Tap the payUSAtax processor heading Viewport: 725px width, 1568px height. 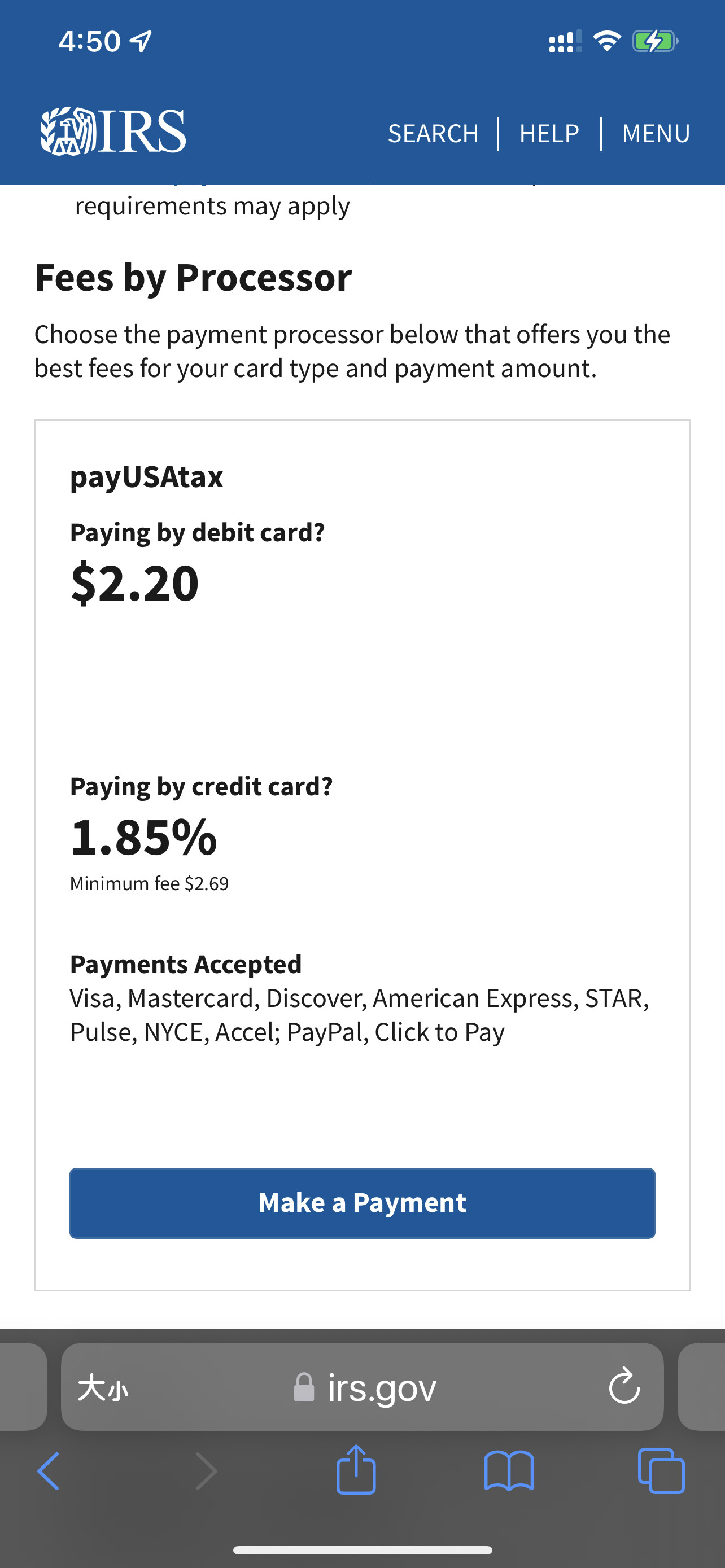coord(147,476)
